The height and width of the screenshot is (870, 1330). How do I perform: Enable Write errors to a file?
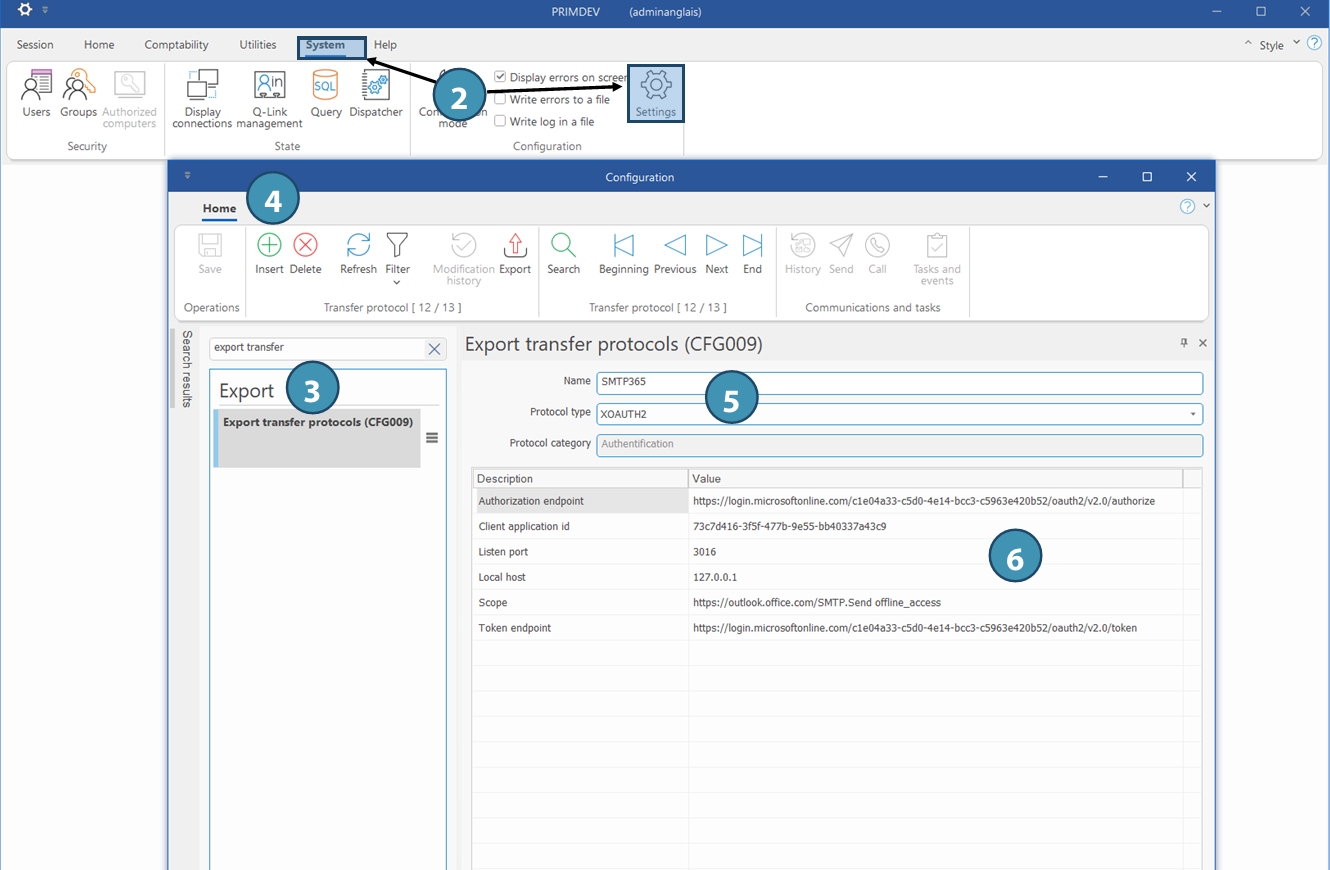[x=501, y=99]
